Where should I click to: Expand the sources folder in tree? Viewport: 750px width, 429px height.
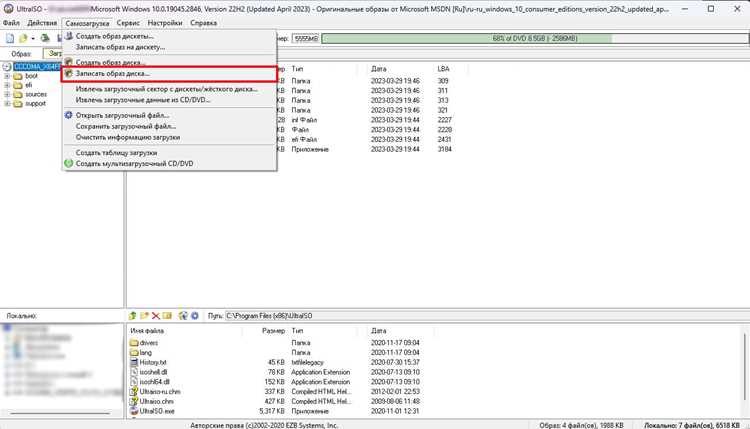point(7,94)
